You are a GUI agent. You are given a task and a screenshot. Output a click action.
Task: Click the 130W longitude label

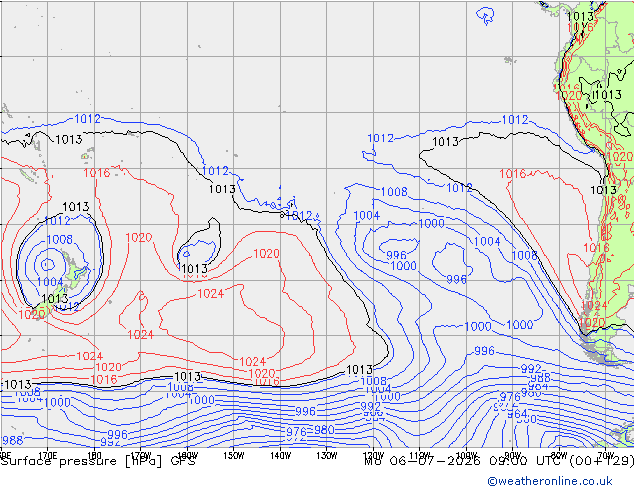tap(327, 455)
